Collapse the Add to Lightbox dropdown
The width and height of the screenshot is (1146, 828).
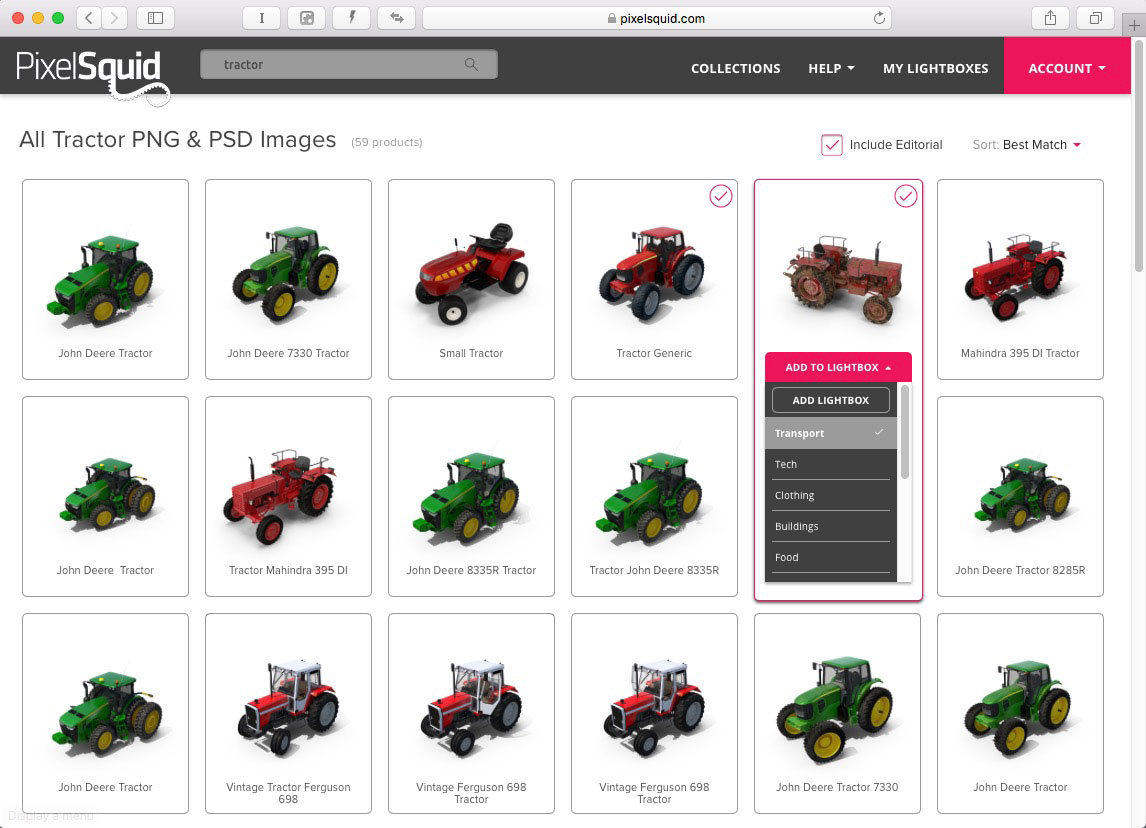[838, 367]
